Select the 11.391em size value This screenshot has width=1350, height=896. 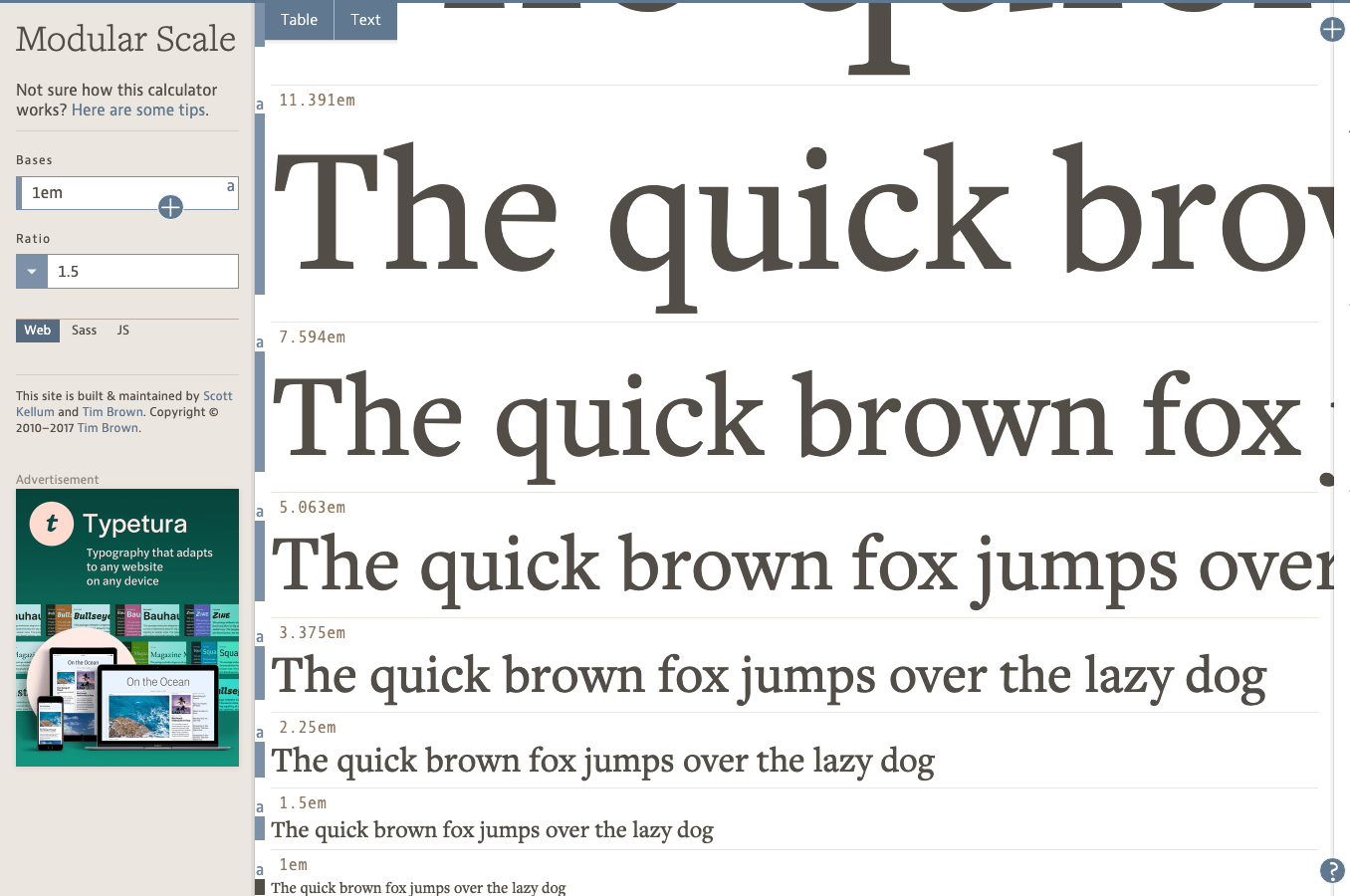[x=317, y=101]
